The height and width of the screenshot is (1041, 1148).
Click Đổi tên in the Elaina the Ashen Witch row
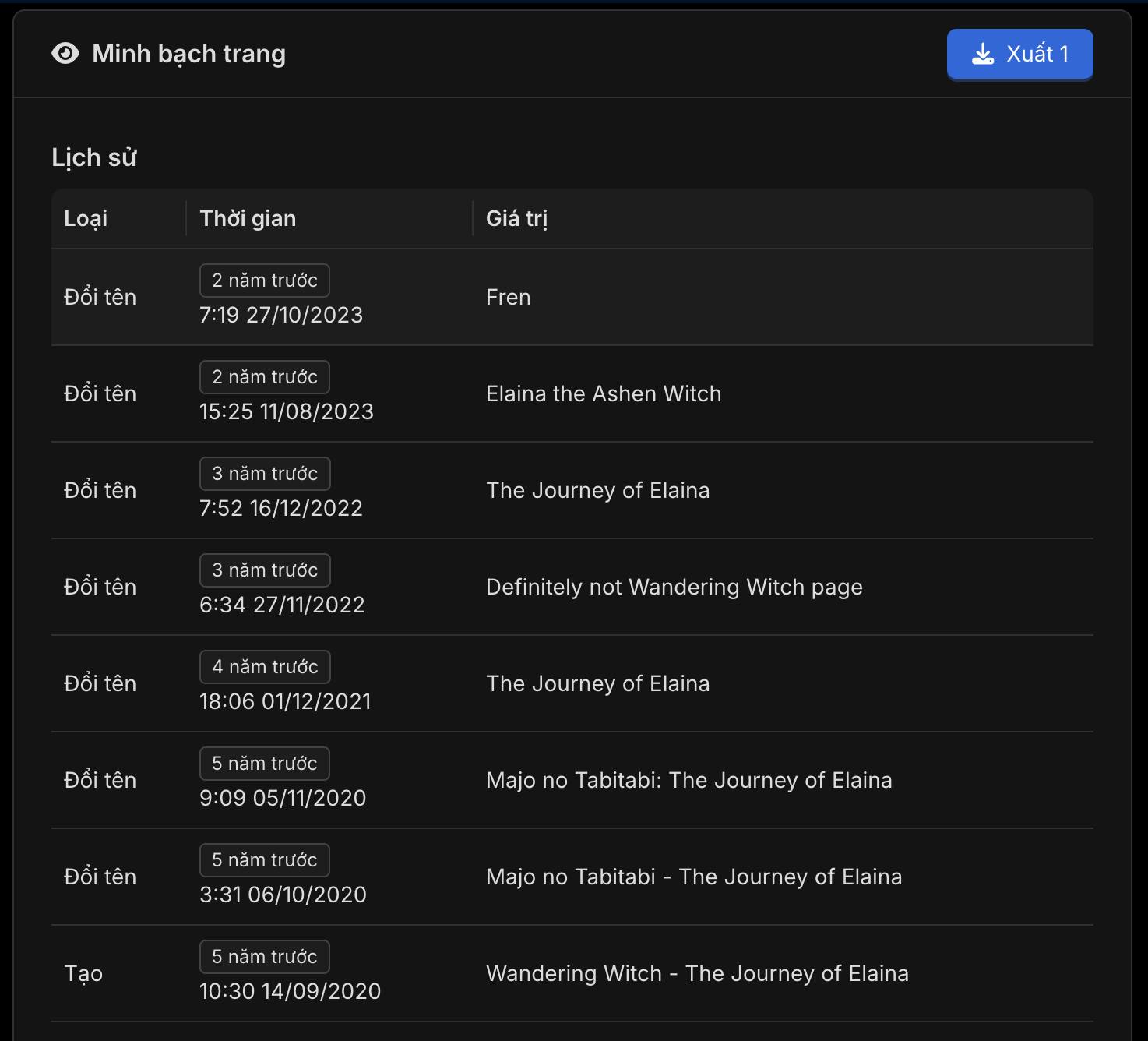click(100, 393)
